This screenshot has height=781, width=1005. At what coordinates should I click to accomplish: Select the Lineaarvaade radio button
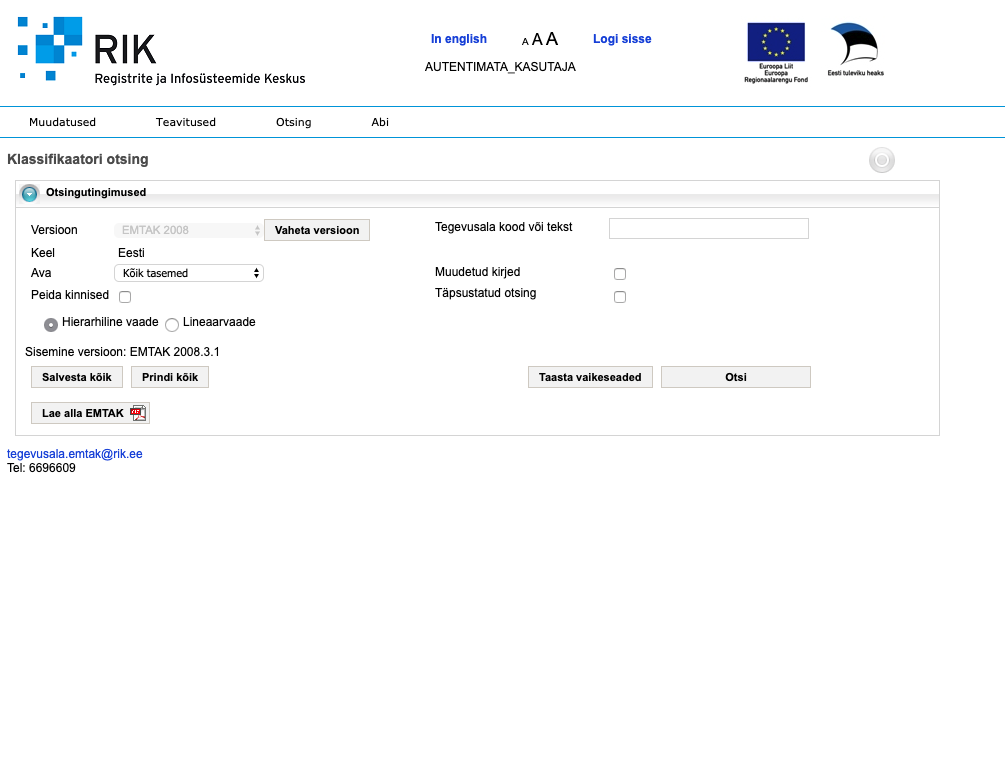tap(172, 325)
